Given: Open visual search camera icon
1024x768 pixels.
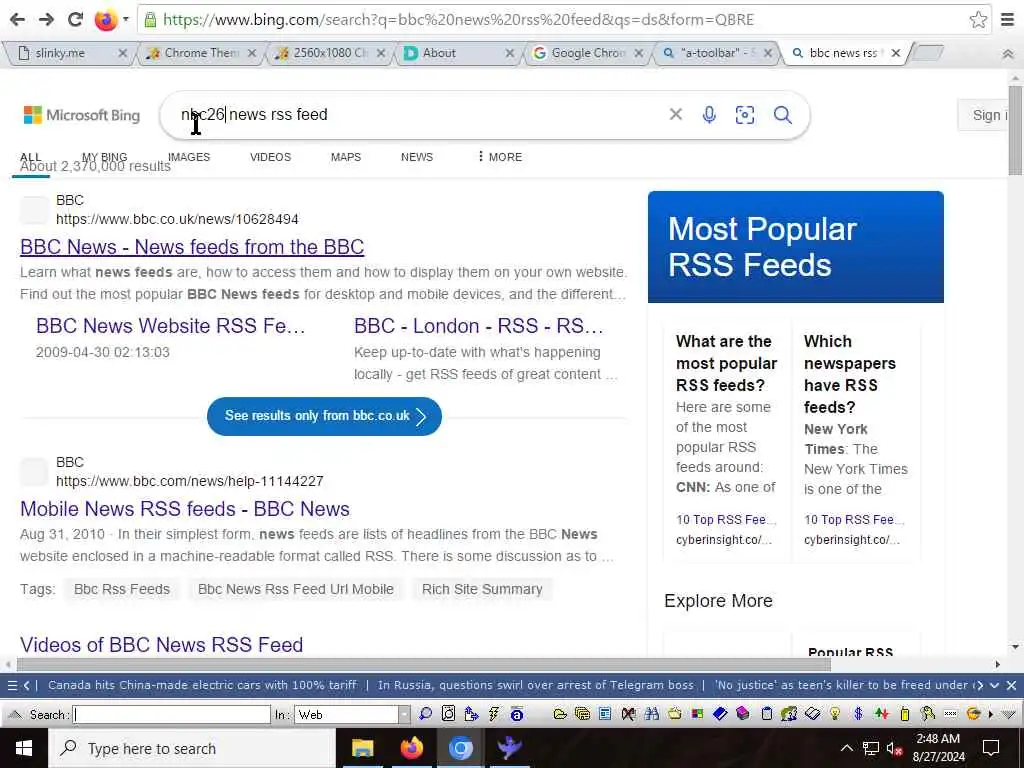Looking at the screenshot, I should tap(744, 115).
